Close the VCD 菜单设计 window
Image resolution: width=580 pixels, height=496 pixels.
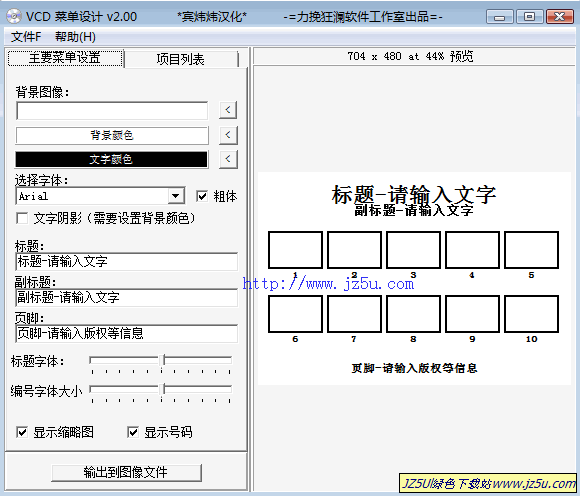tap(560, 17)
